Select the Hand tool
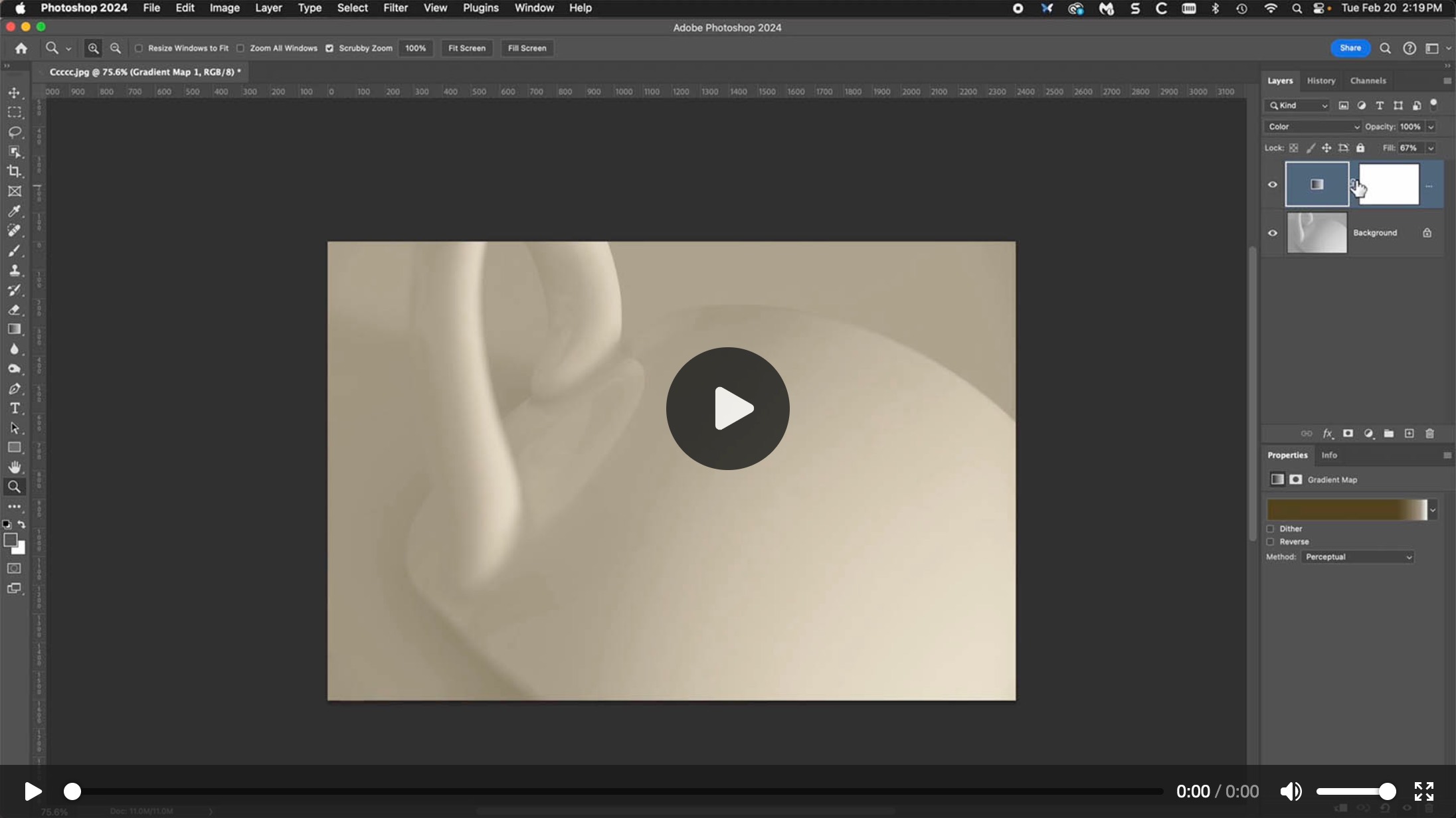1456x818 pixels. (x=14, y=467)
